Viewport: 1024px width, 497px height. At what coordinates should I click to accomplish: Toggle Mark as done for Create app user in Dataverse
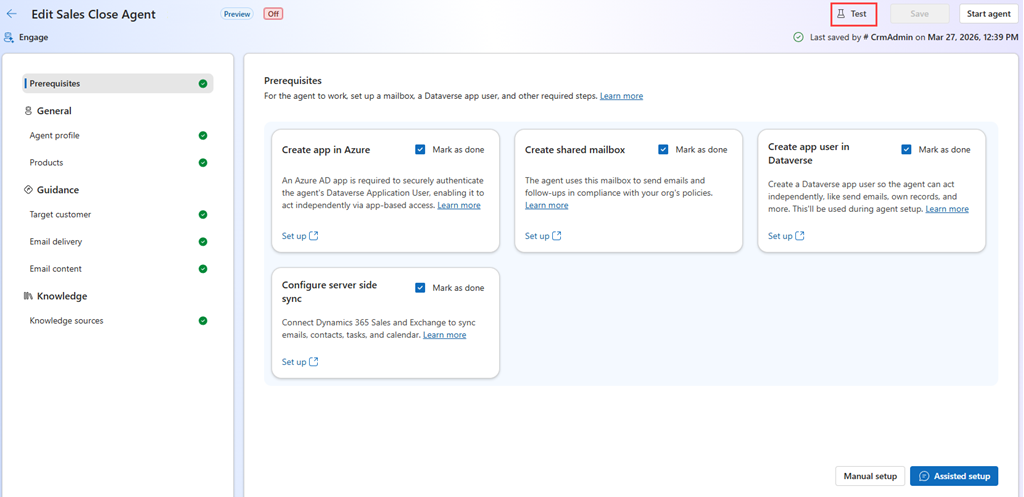click(906, 150)
